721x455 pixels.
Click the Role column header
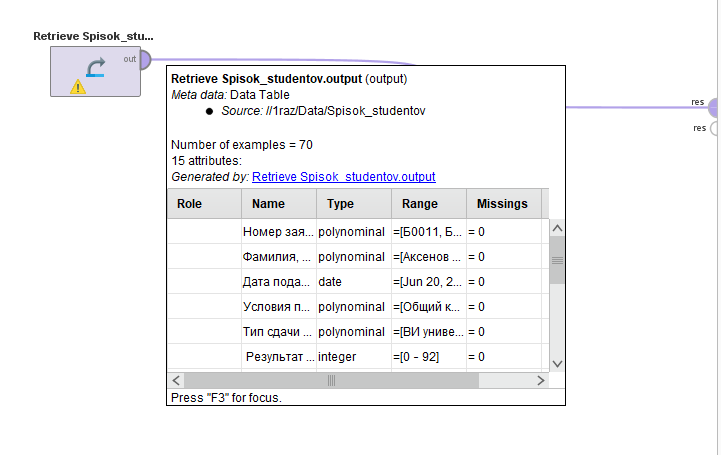click(205, 204)
